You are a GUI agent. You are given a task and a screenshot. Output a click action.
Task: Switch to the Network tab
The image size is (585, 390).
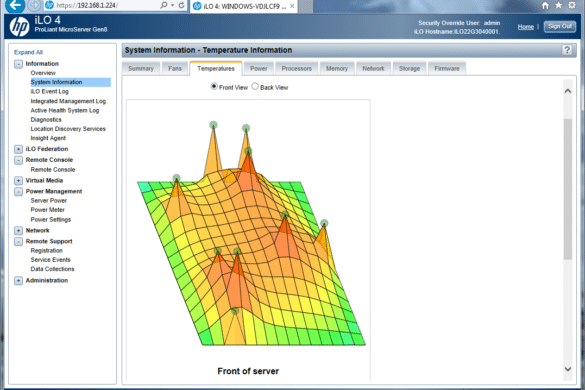click(x=373, y=69)
